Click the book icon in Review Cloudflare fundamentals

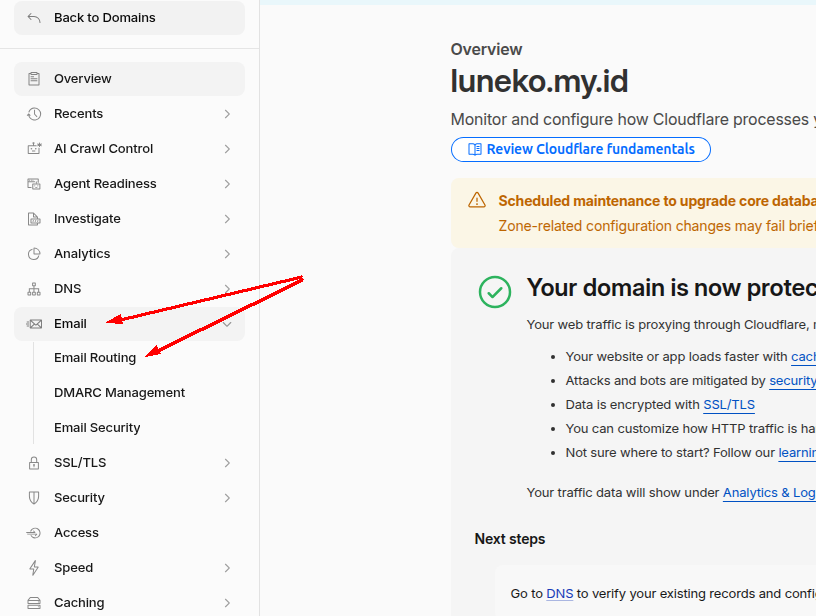click(x=475, y=149)
